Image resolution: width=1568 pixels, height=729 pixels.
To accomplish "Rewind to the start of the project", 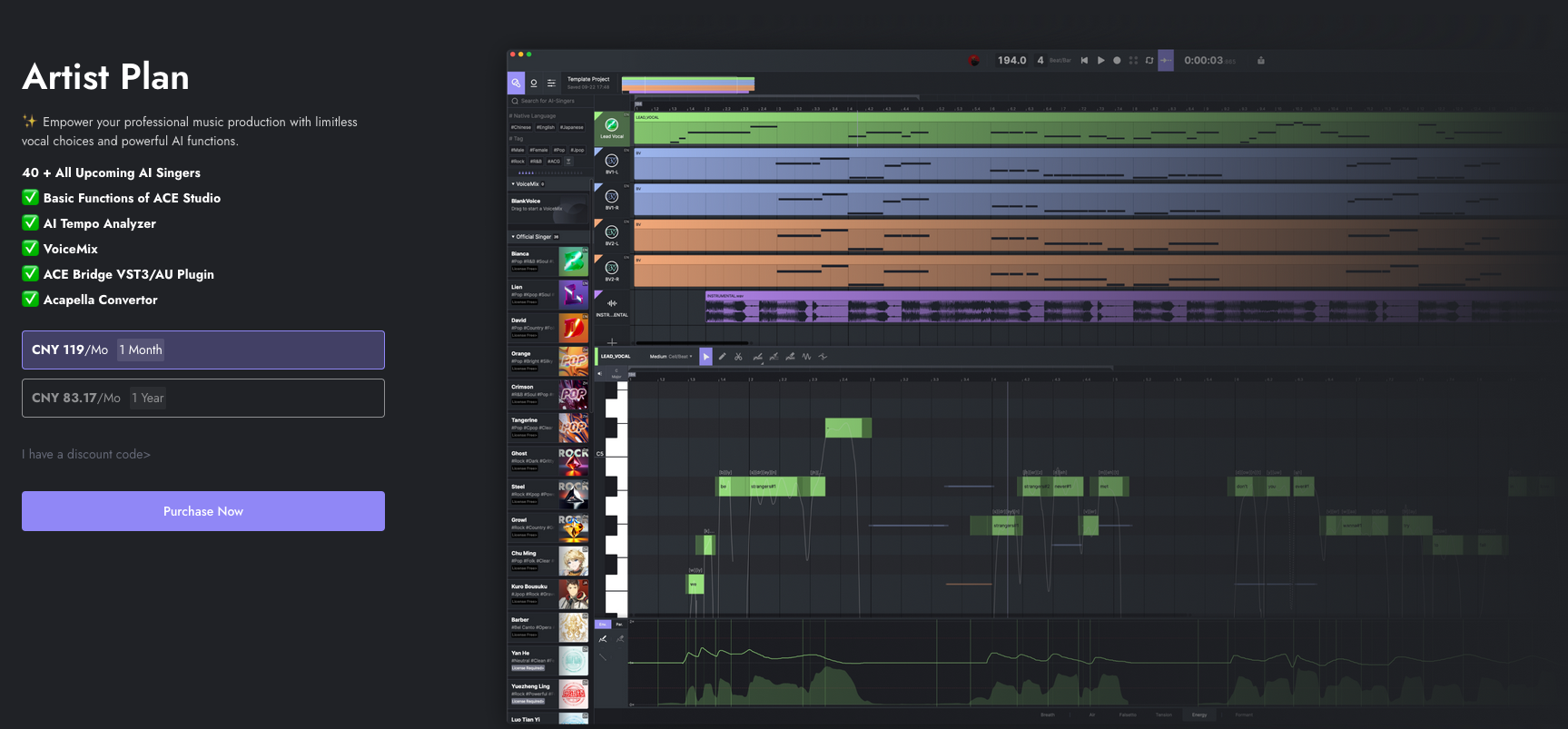I will pos(1084,61).
